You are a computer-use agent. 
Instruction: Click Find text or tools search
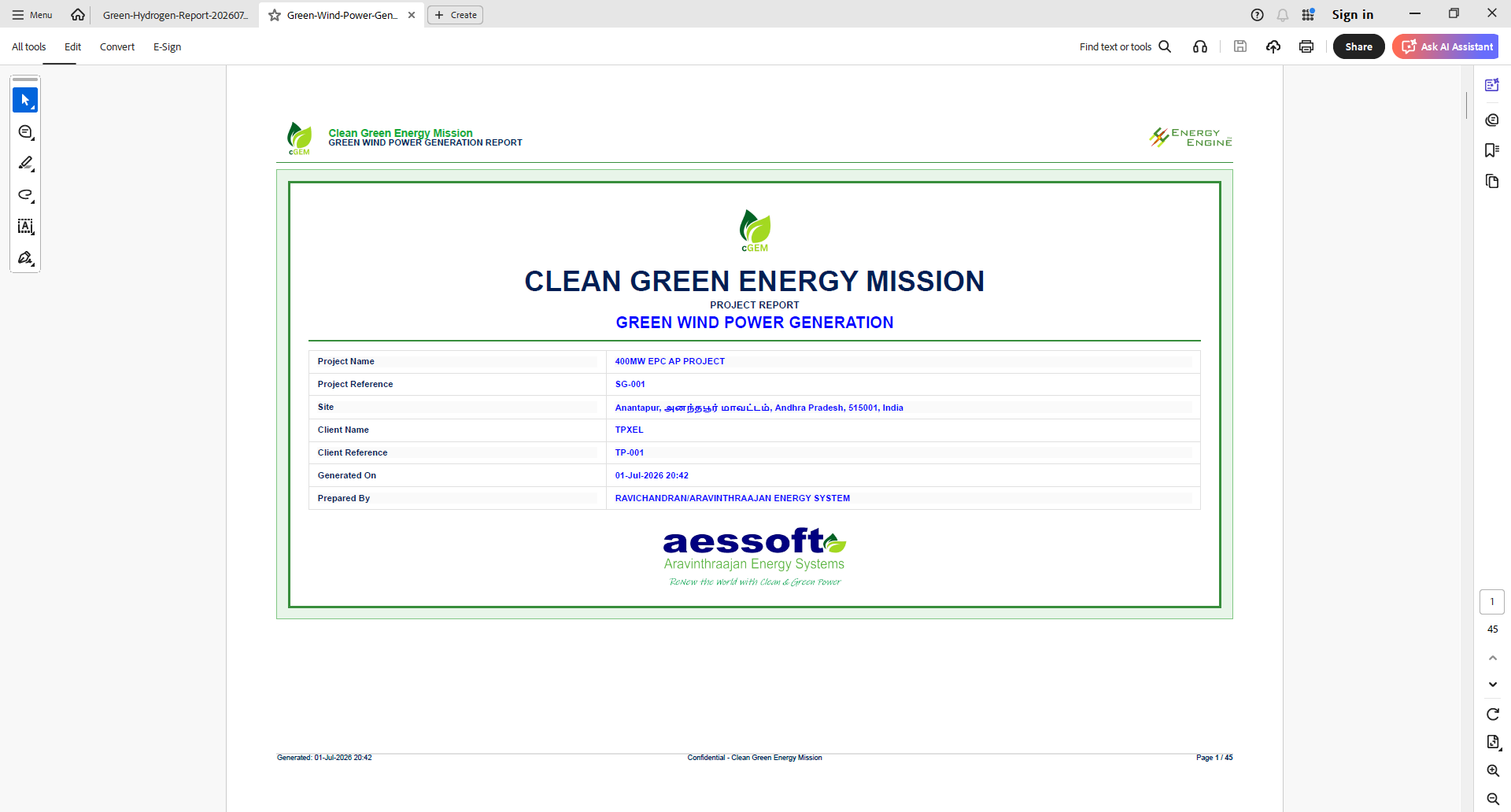tap(1125, 47)
